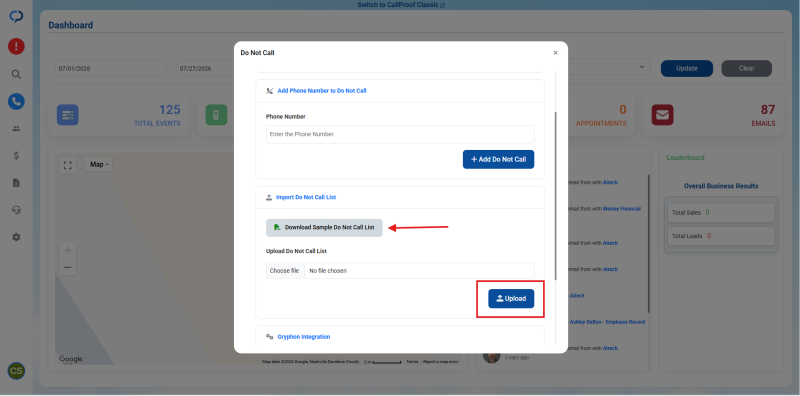Image resolution: width=800 pixels, height=396 pixels.
Task: Open the headset support icon
Action: point(16,210)
